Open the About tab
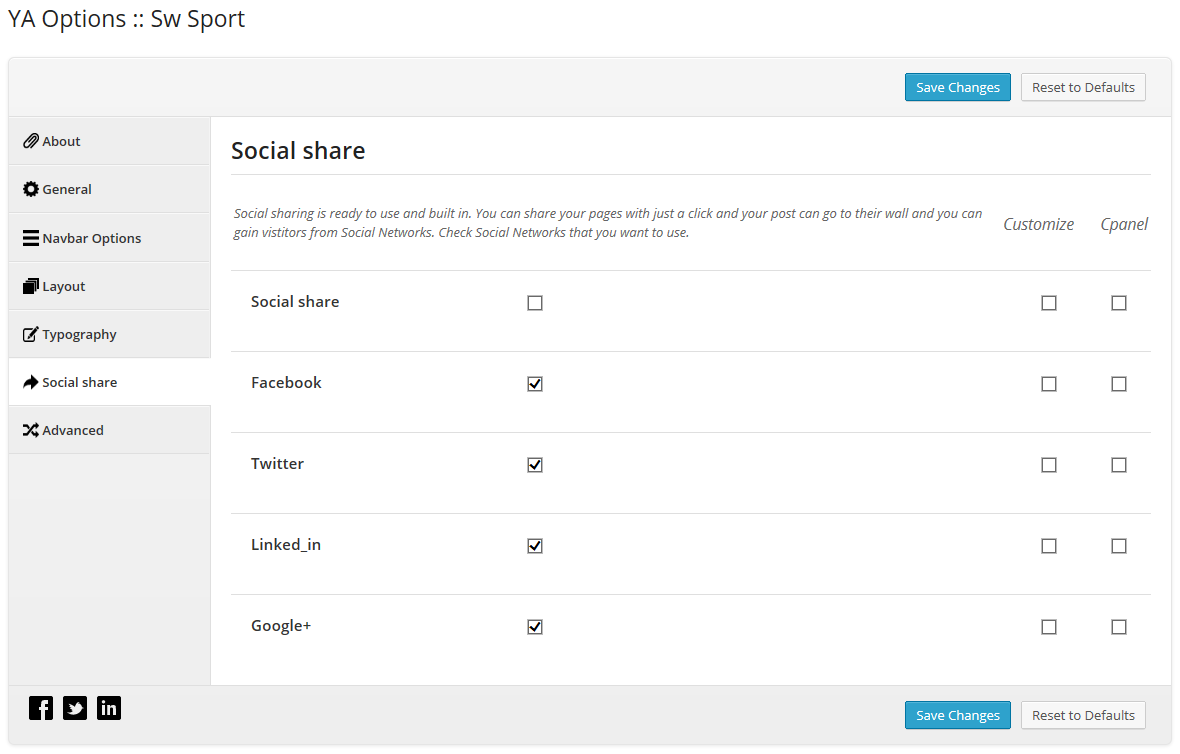This screenshot has width=1180, height=754. click(x=110, y=141)
